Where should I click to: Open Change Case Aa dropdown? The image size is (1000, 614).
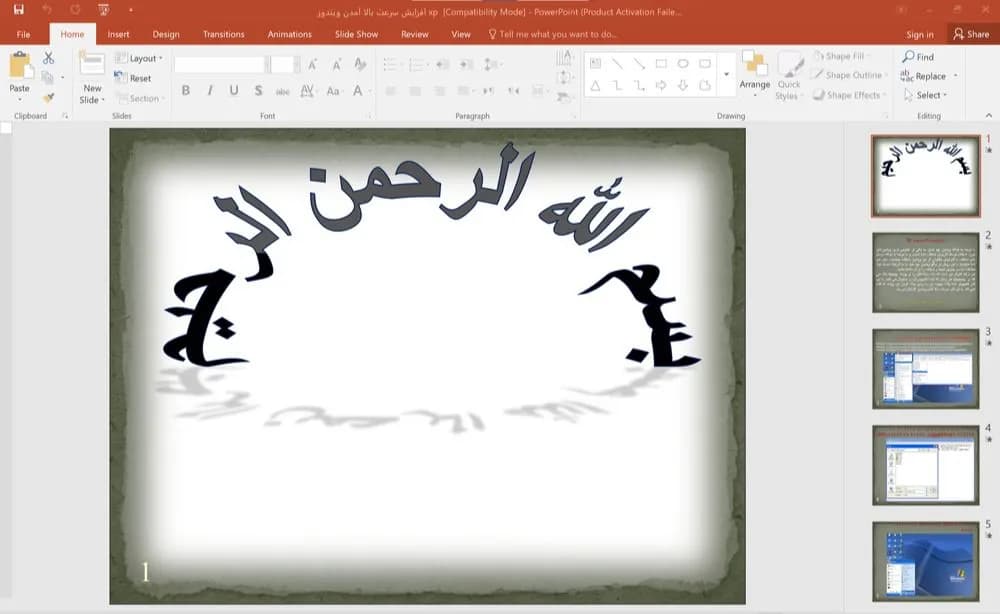click(334, 91)
